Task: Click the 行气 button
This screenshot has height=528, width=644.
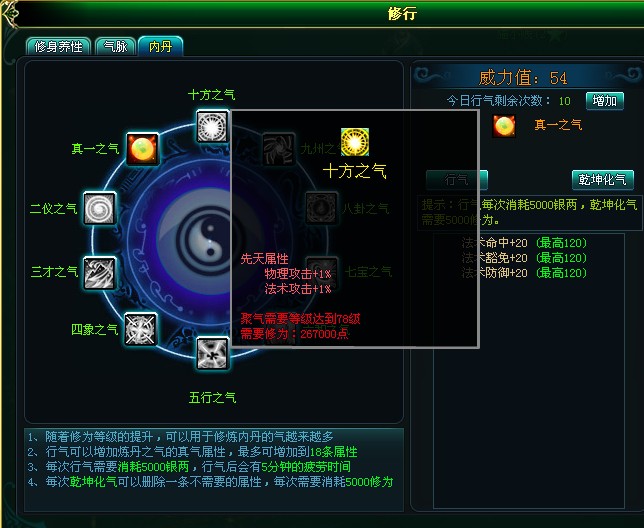Action: point(457,180)
